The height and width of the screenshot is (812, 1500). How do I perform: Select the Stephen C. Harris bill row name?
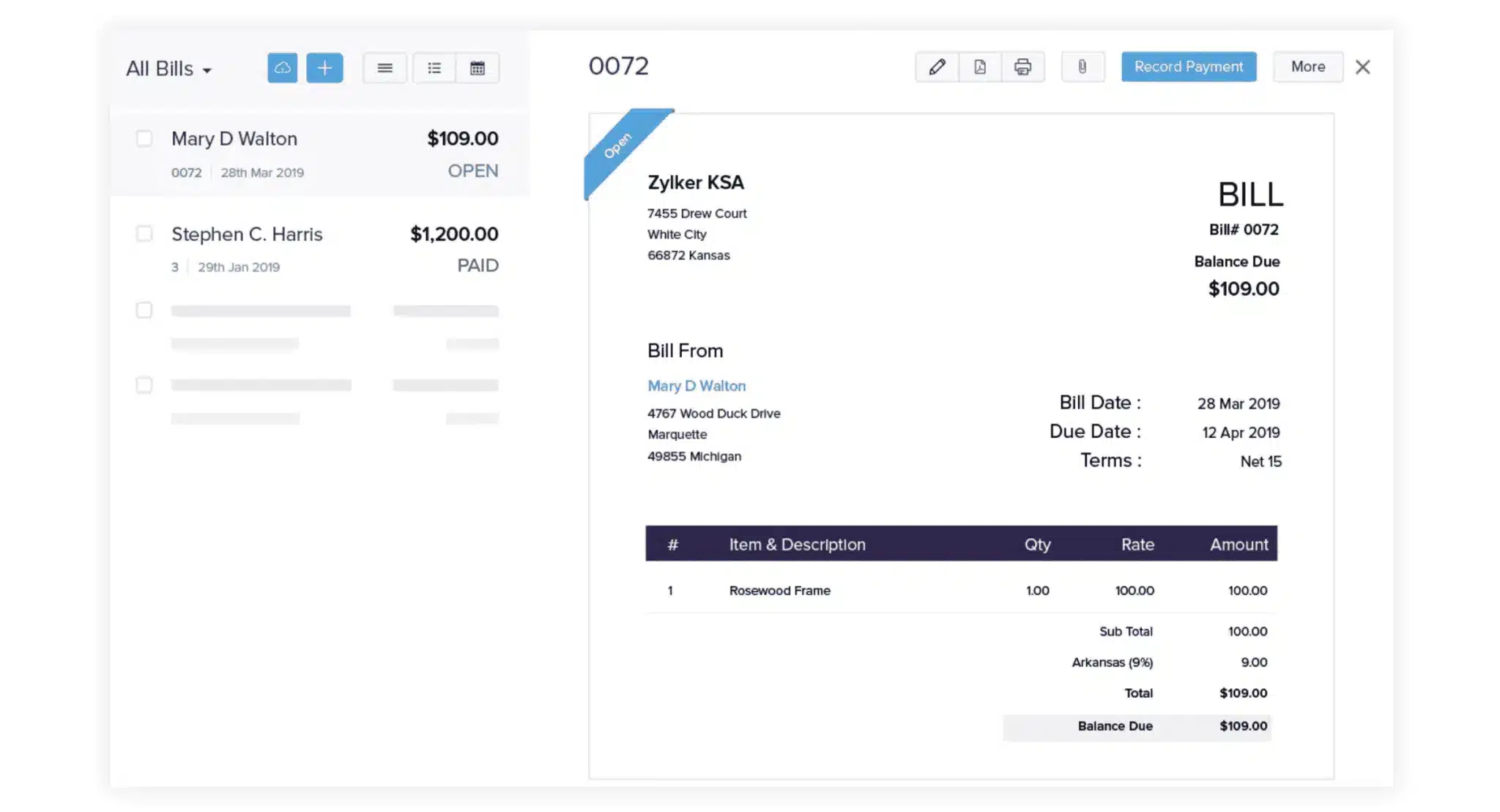click(x=247, y=234)
